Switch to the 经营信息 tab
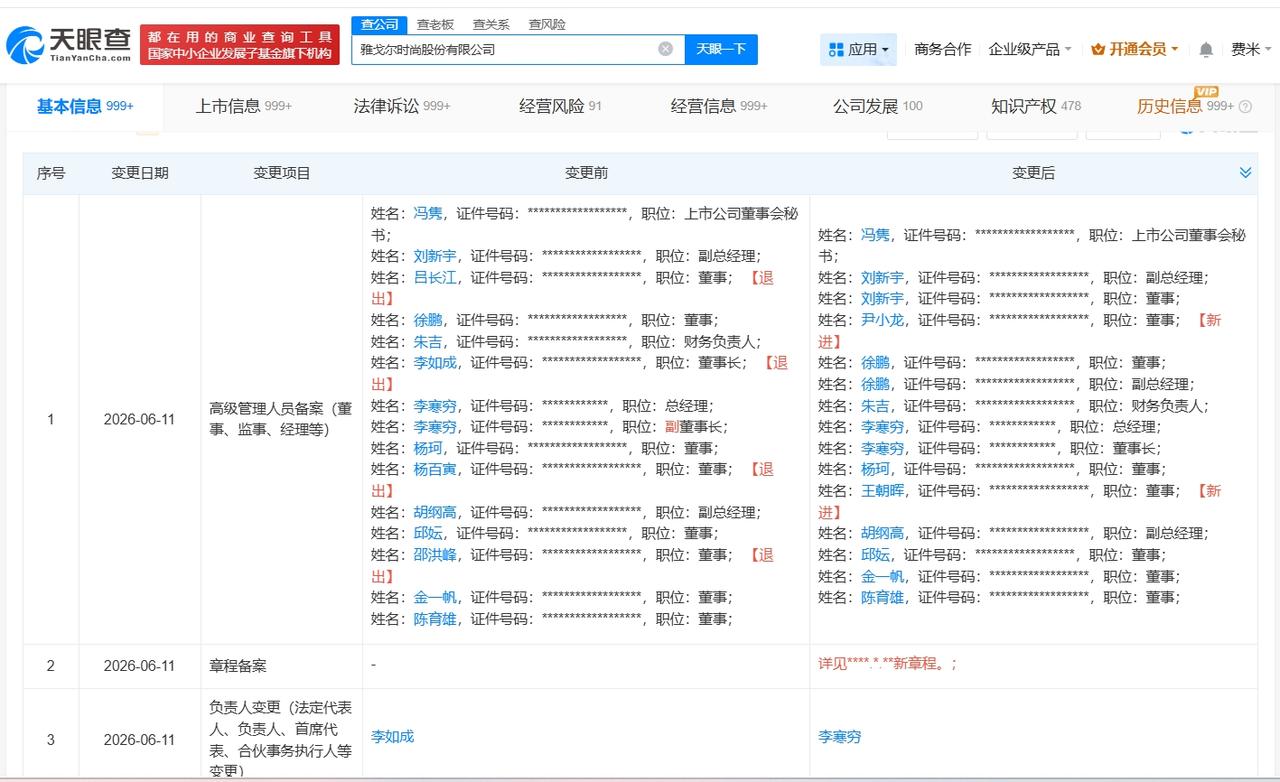Image resolution: width=1280 pixels, height=782 pixels. pyautogui.click(x=718, y=106)
